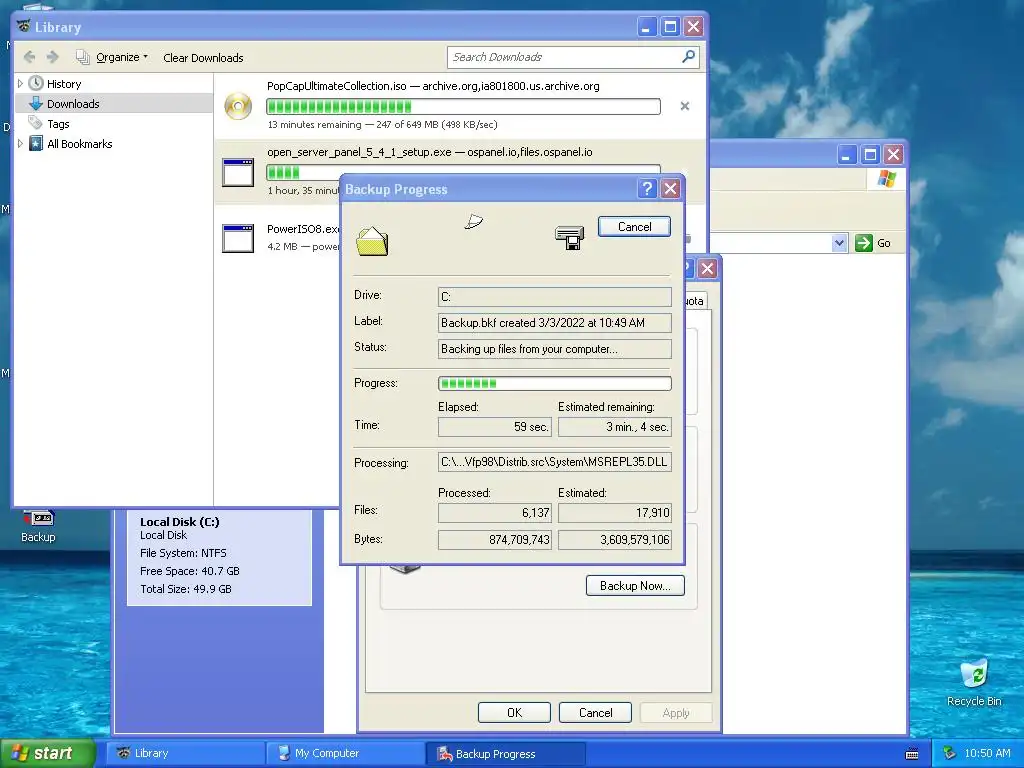Click the Local Disk (C:) details heading
Image resolution: width=1024 pixels, height=768 pixels.
(x=180, y=522)
